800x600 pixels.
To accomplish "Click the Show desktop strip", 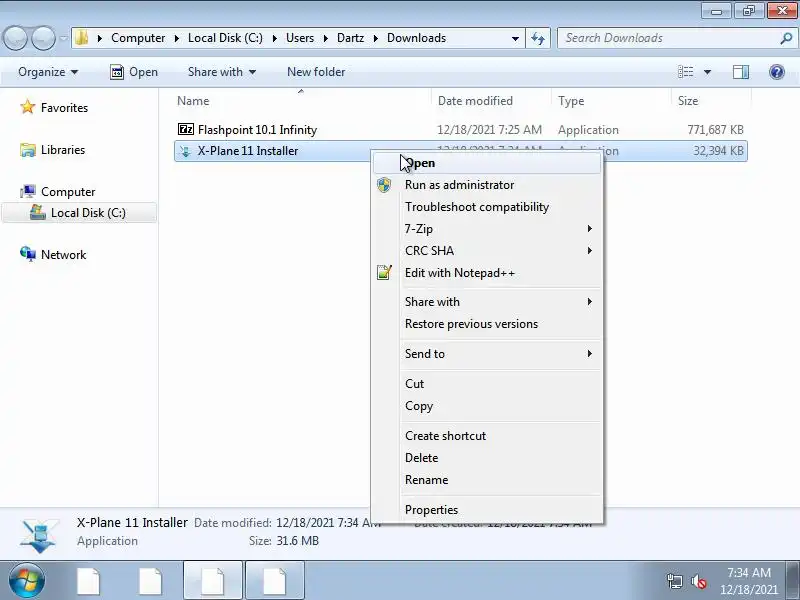I will tap(794, 581).
